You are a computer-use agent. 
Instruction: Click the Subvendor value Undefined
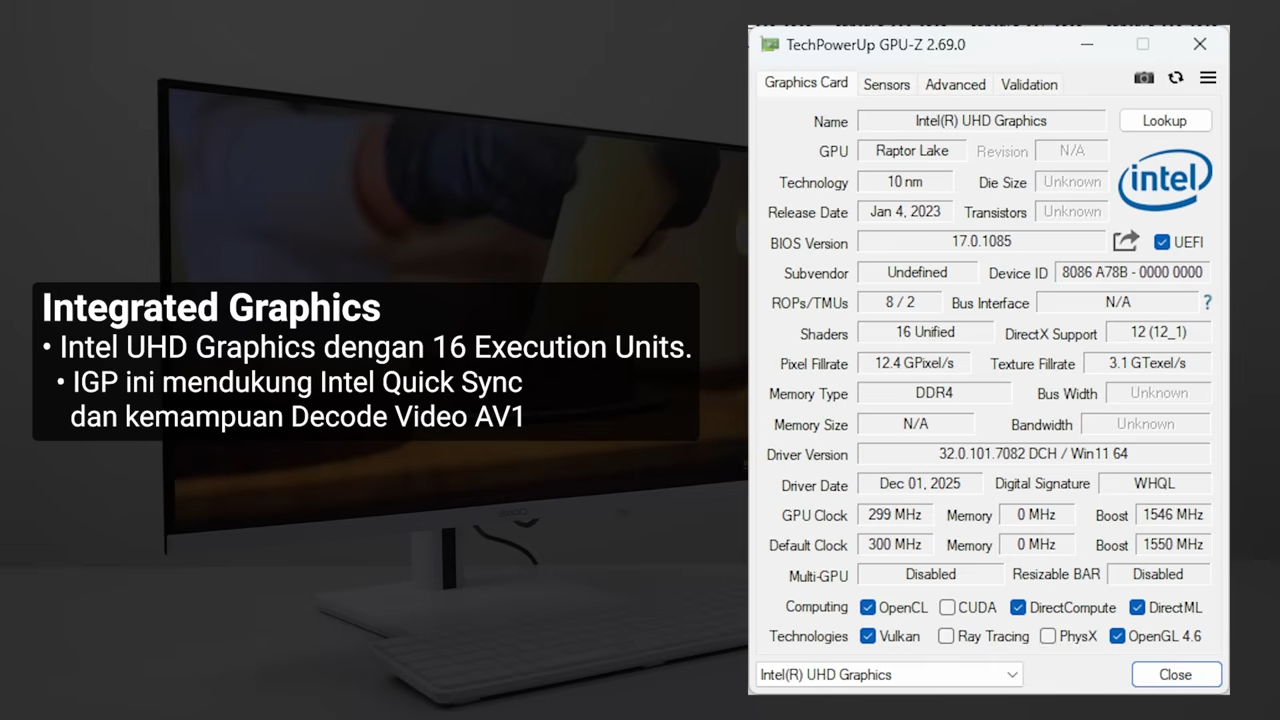(x=917, y=272)
